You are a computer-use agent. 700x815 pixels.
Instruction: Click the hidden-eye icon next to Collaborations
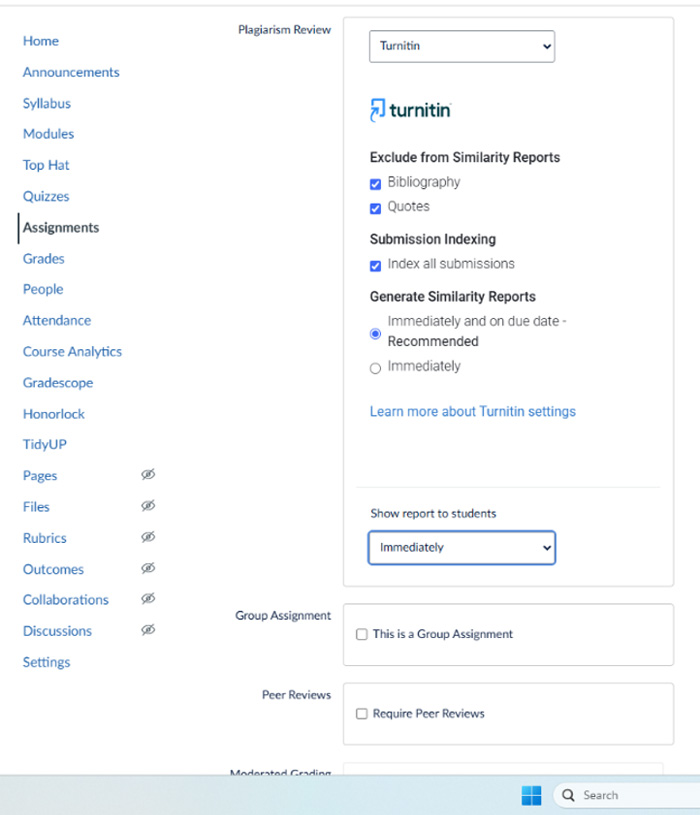click(148, 599)
